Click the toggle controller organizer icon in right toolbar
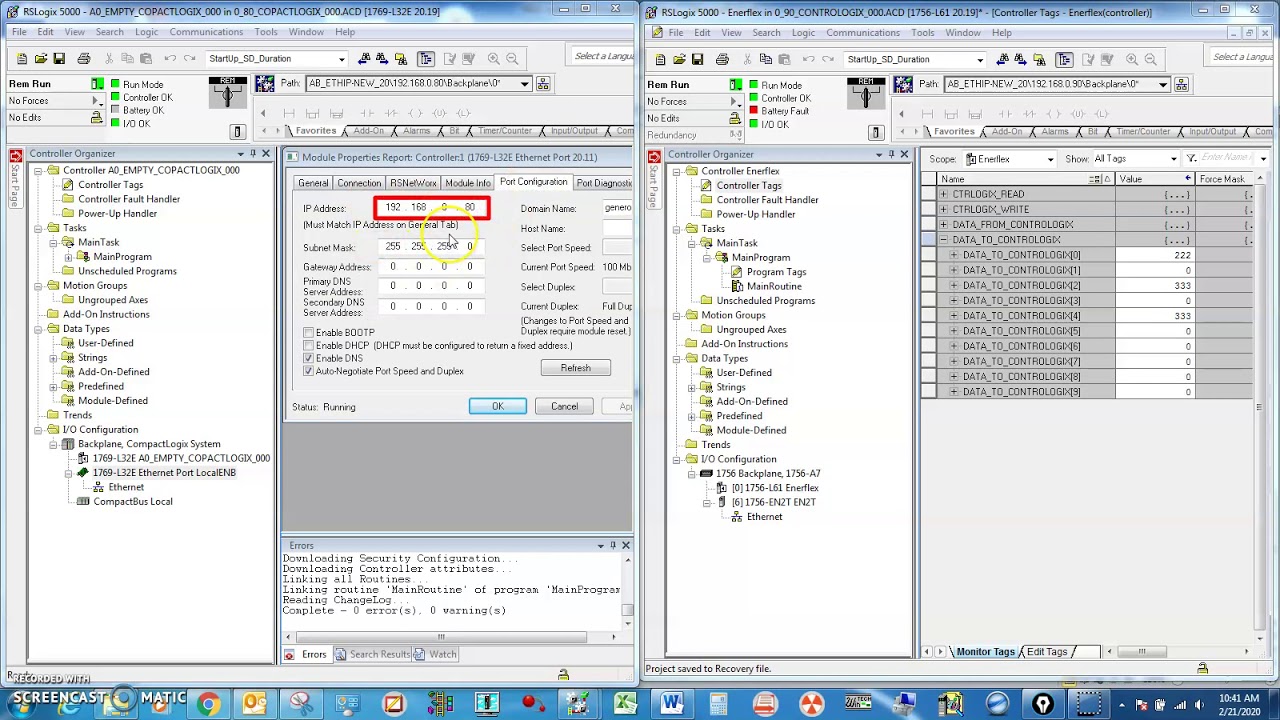Screen dimensions: 1280x720 1064,60
